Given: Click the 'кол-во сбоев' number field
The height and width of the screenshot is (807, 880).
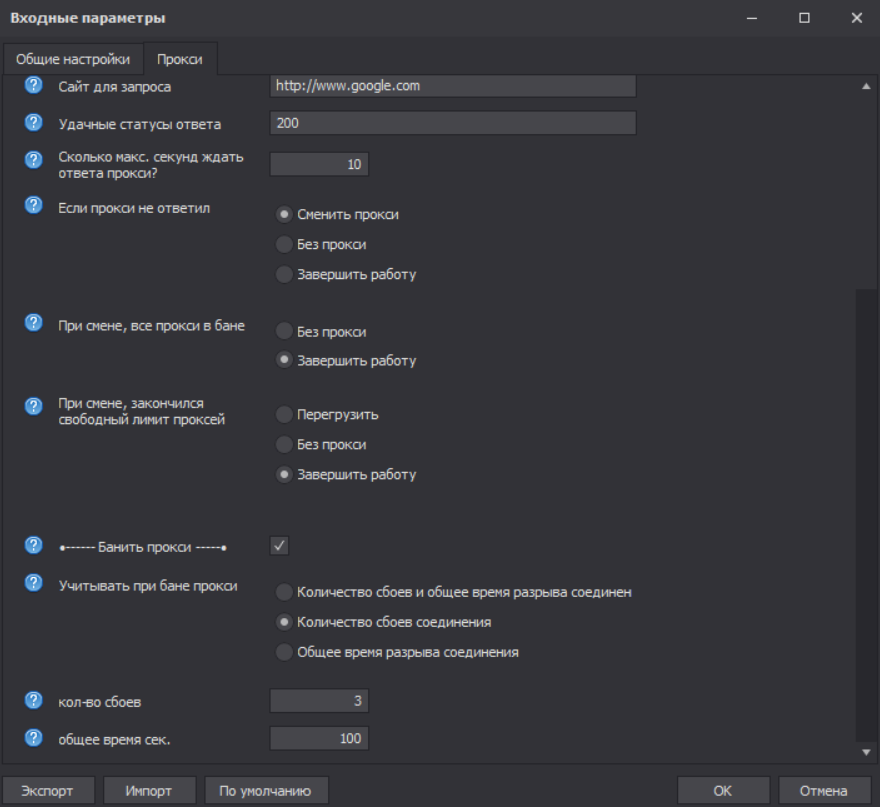Looking at the screenshot, I should [x=319, y=701].
